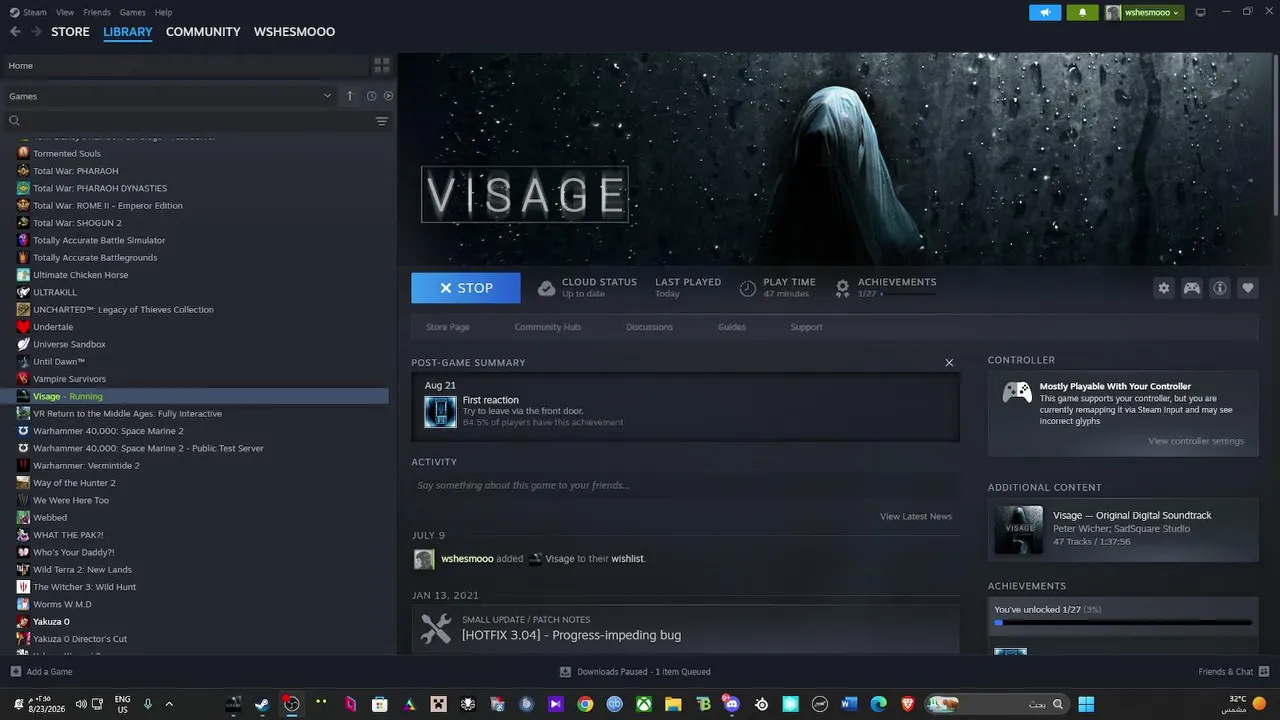The width and height of the screenshot is (1280, 720).
Task: Open Visage game settings gear
Action: click(x=1164, y=288)
